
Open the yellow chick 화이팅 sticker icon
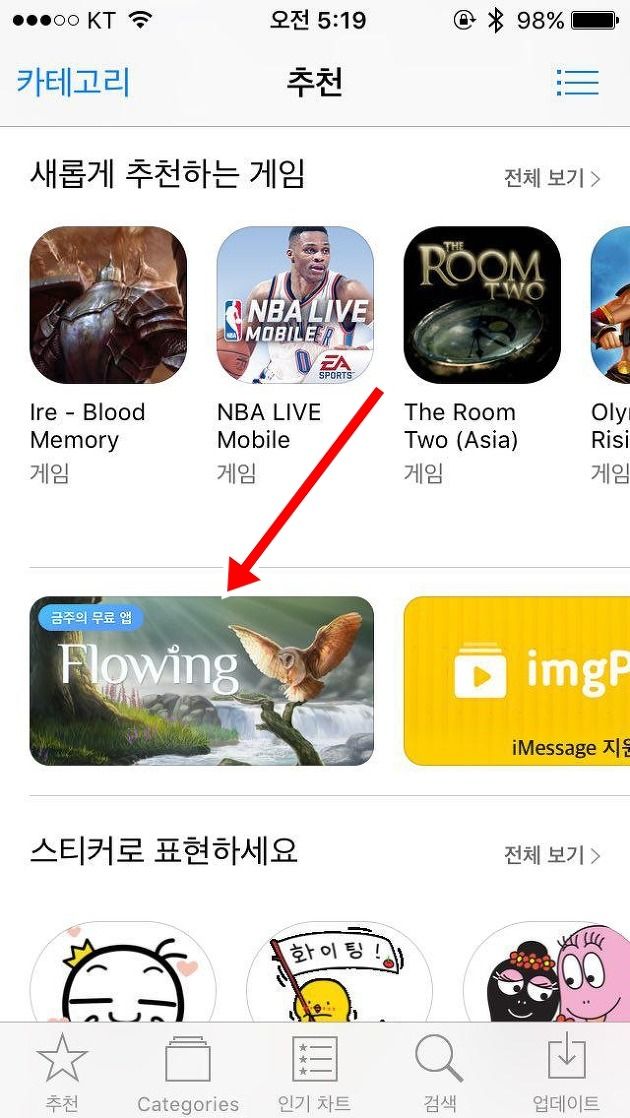339,972
